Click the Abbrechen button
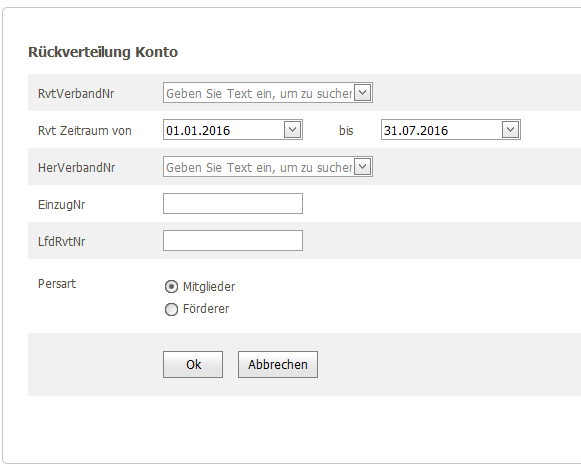Image resolution: width=581 pixels, height=475 pixels. 278,365
